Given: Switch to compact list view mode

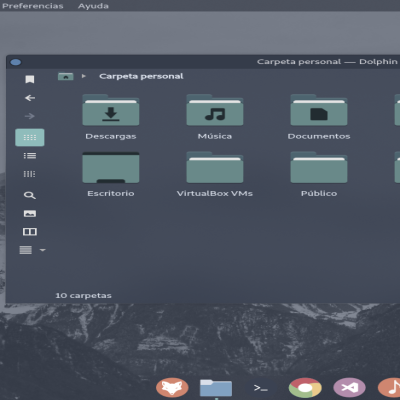Looking at the screenshot, I should click(30, 156).
